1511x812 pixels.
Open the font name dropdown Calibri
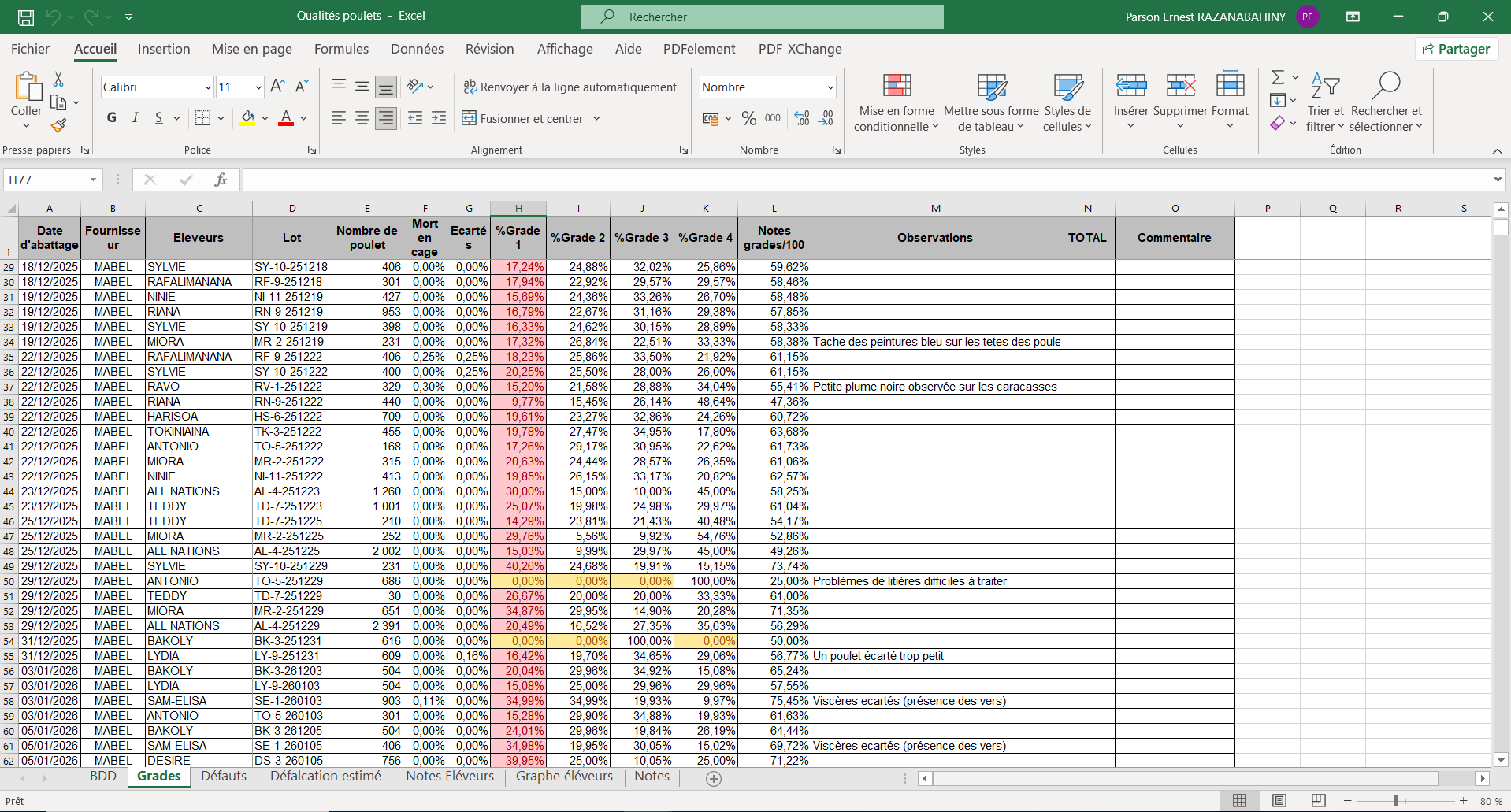[208, 87]
